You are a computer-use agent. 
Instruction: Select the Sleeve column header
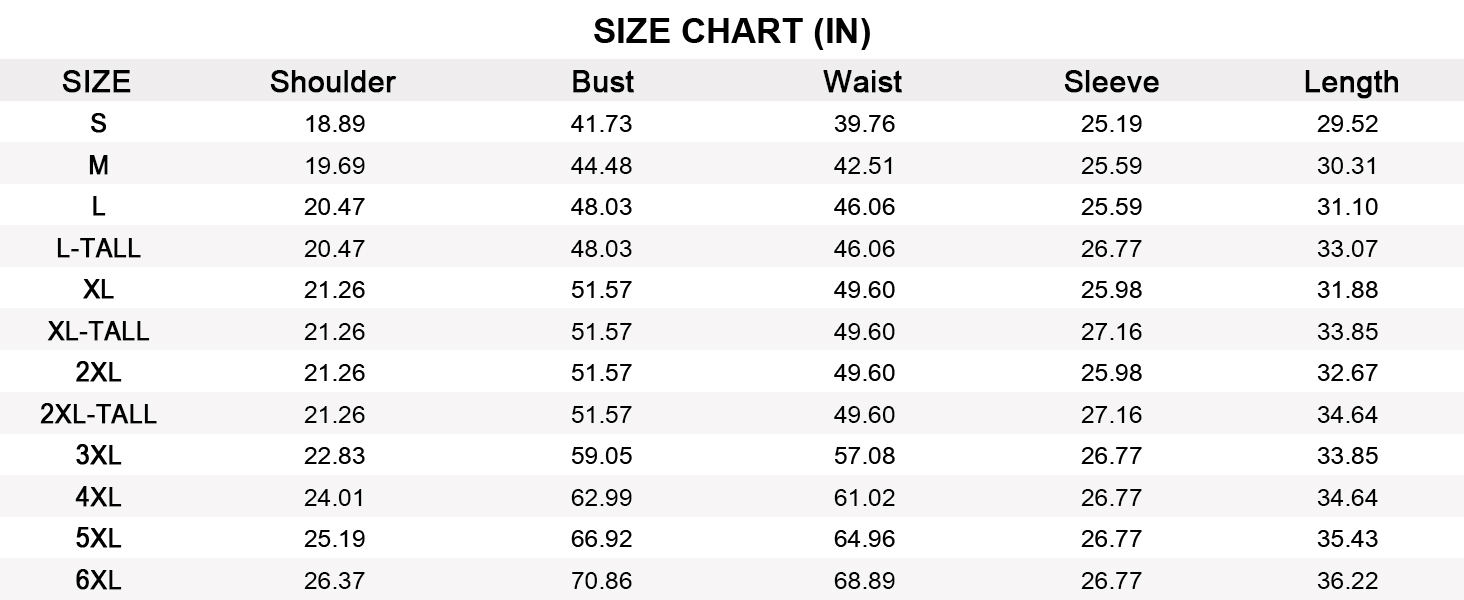1111,82
